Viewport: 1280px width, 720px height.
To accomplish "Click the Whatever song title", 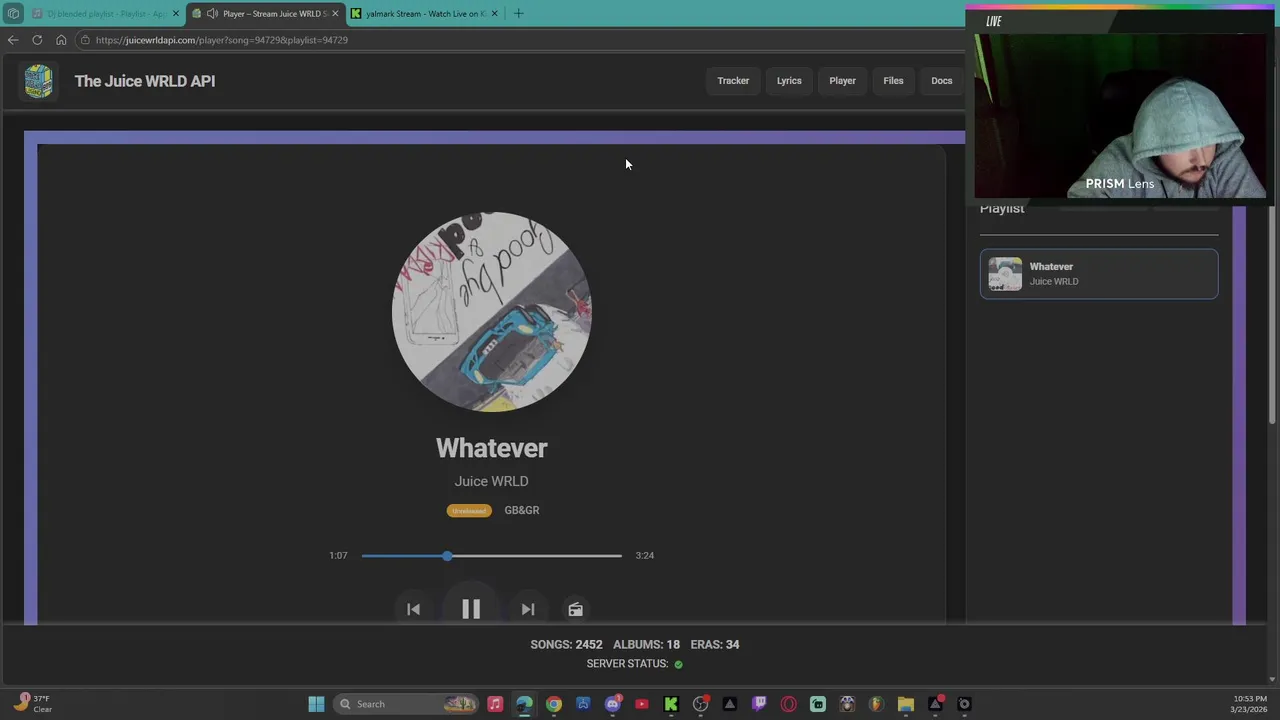I will (x=491, y=448).
